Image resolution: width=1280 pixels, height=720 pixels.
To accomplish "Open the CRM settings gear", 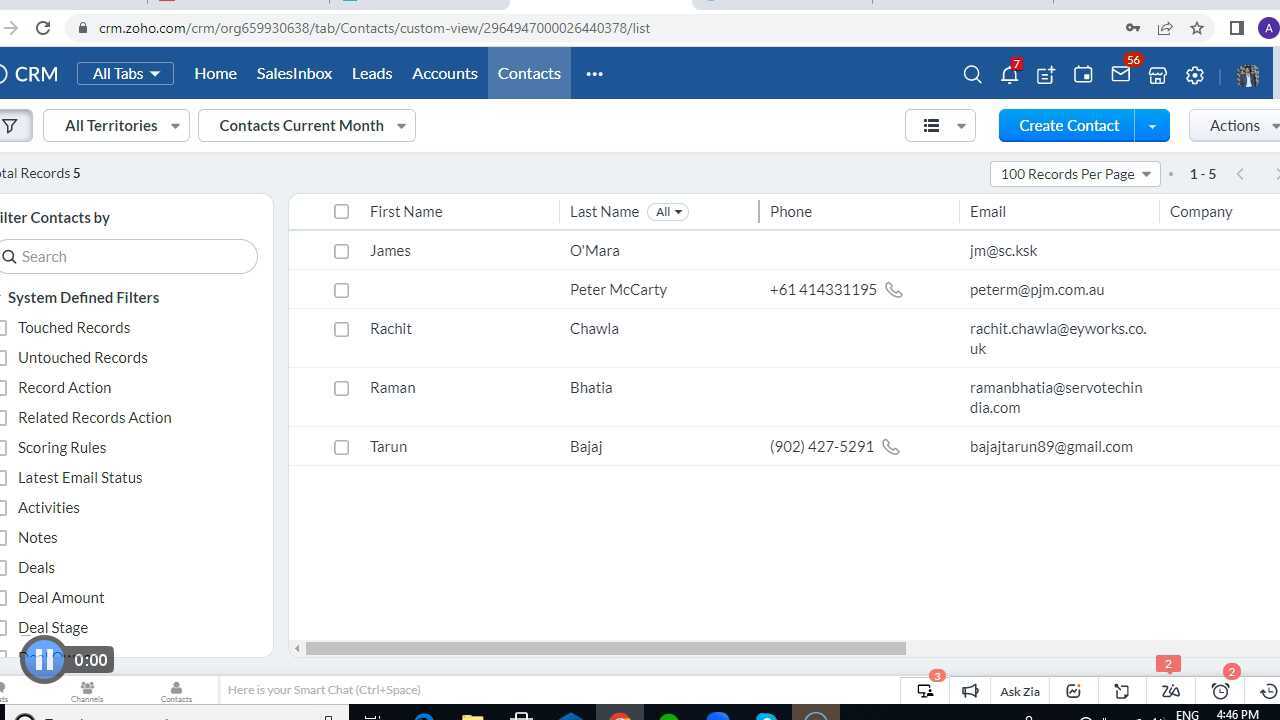I will tap(1194, 74).
